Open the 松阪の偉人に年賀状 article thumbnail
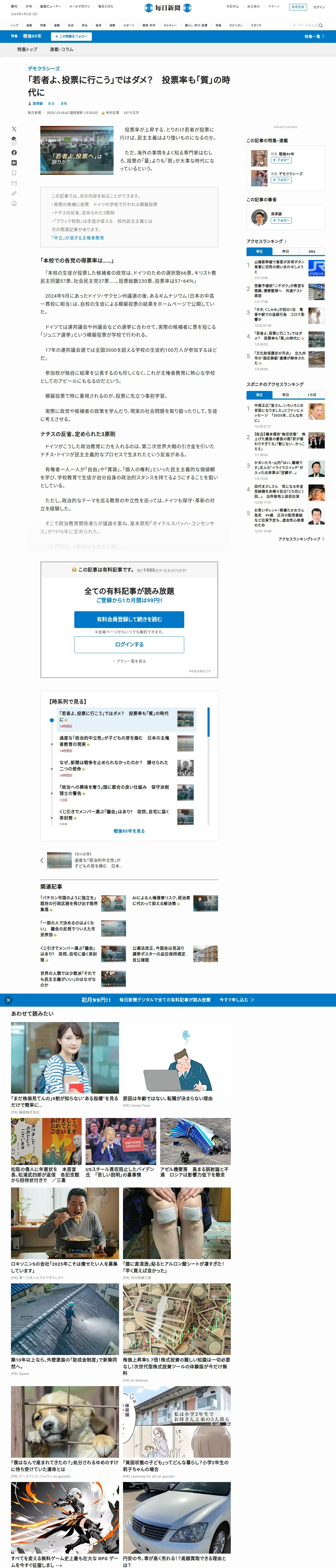 click(x=46, y=1141)
